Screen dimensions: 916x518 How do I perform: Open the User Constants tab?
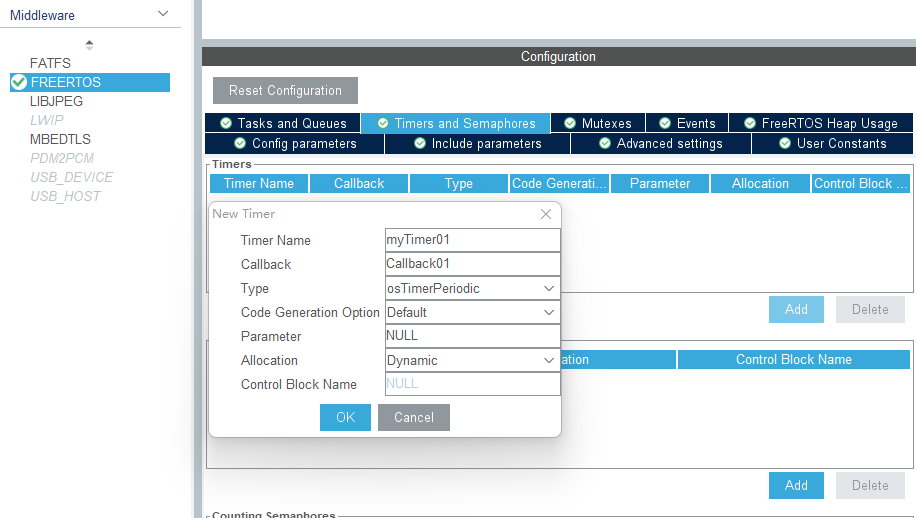832,143
